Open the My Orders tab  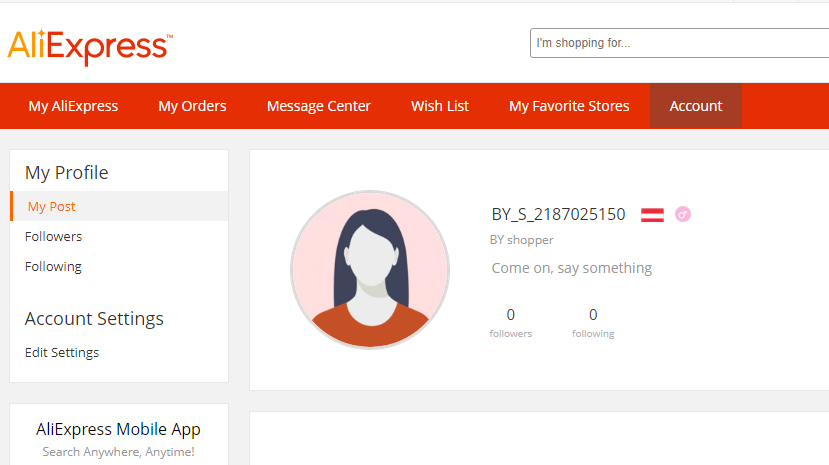coord(192,106)
